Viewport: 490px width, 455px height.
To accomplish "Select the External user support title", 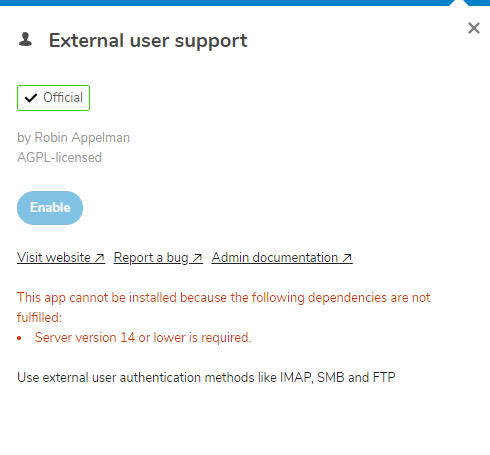I will click(148, 41).
